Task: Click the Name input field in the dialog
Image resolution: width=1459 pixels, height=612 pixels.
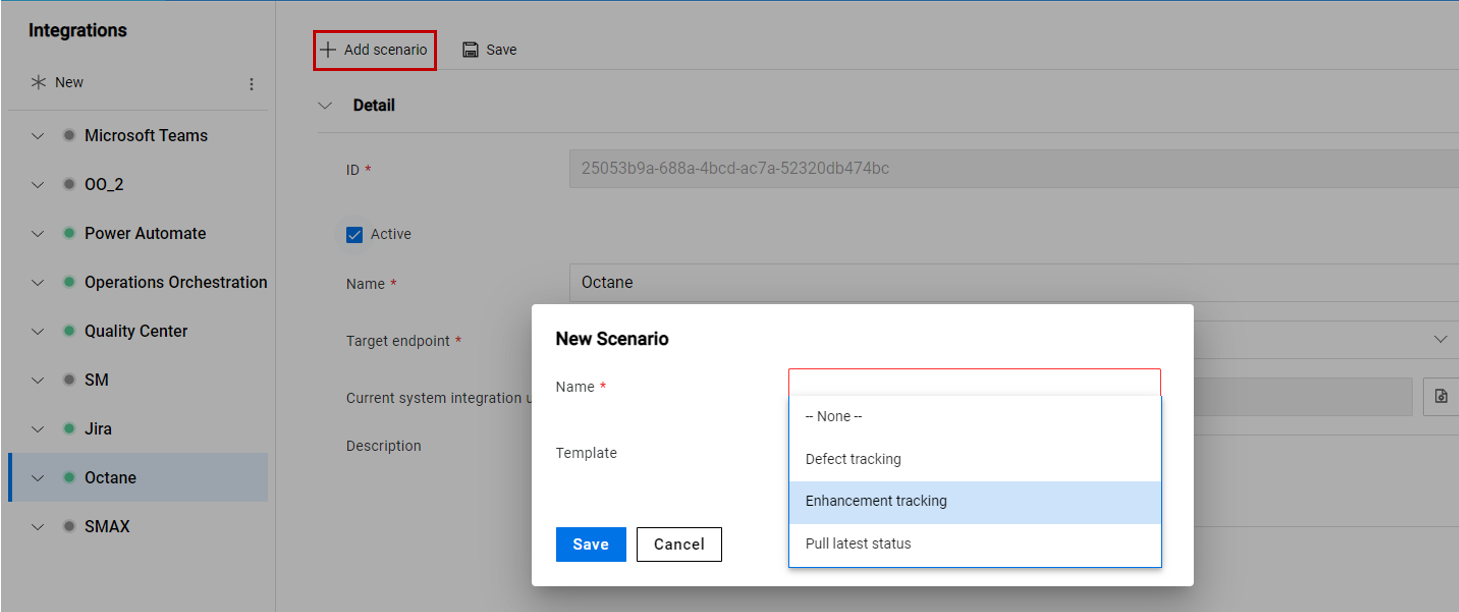Action: (975, 384)
